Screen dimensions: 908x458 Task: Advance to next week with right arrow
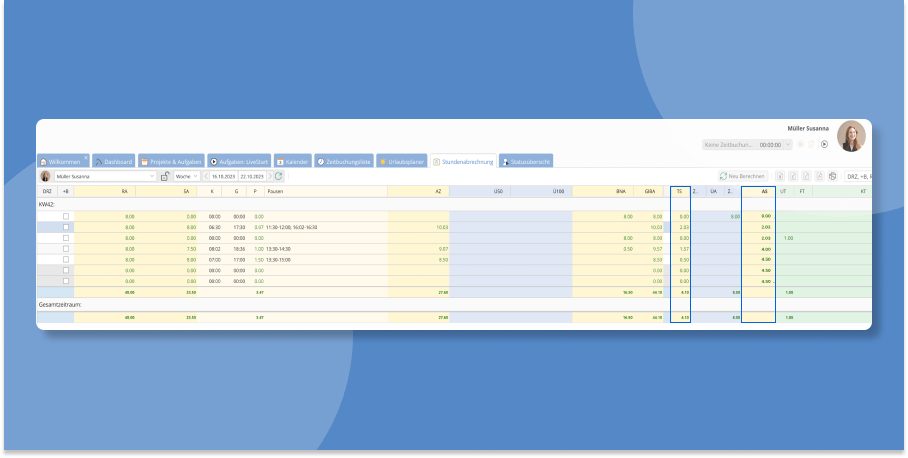click(268, 176)
